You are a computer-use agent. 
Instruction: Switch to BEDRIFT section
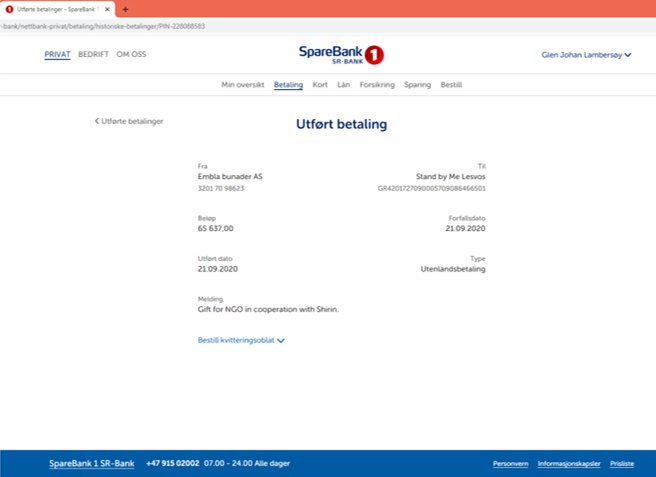93,54
